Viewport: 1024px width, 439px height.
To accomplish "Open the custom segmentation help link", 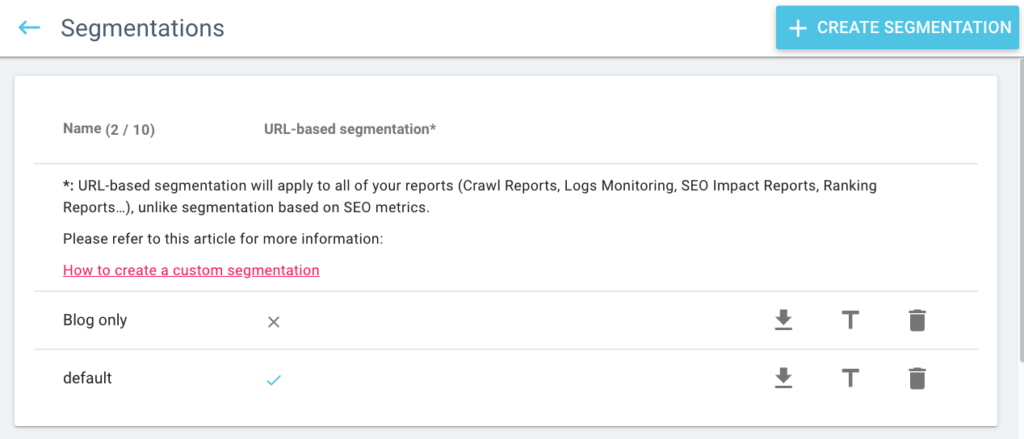I will click(191, 270).
